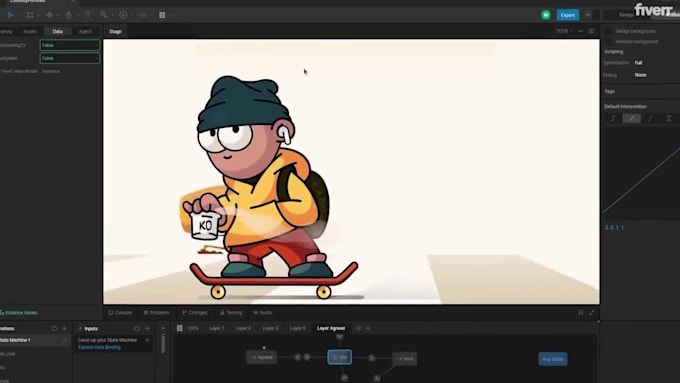Expand the bottom panel with the arrows icon
Image resolution: width=680 pixels, height=383 pixels.
[592, 312]
